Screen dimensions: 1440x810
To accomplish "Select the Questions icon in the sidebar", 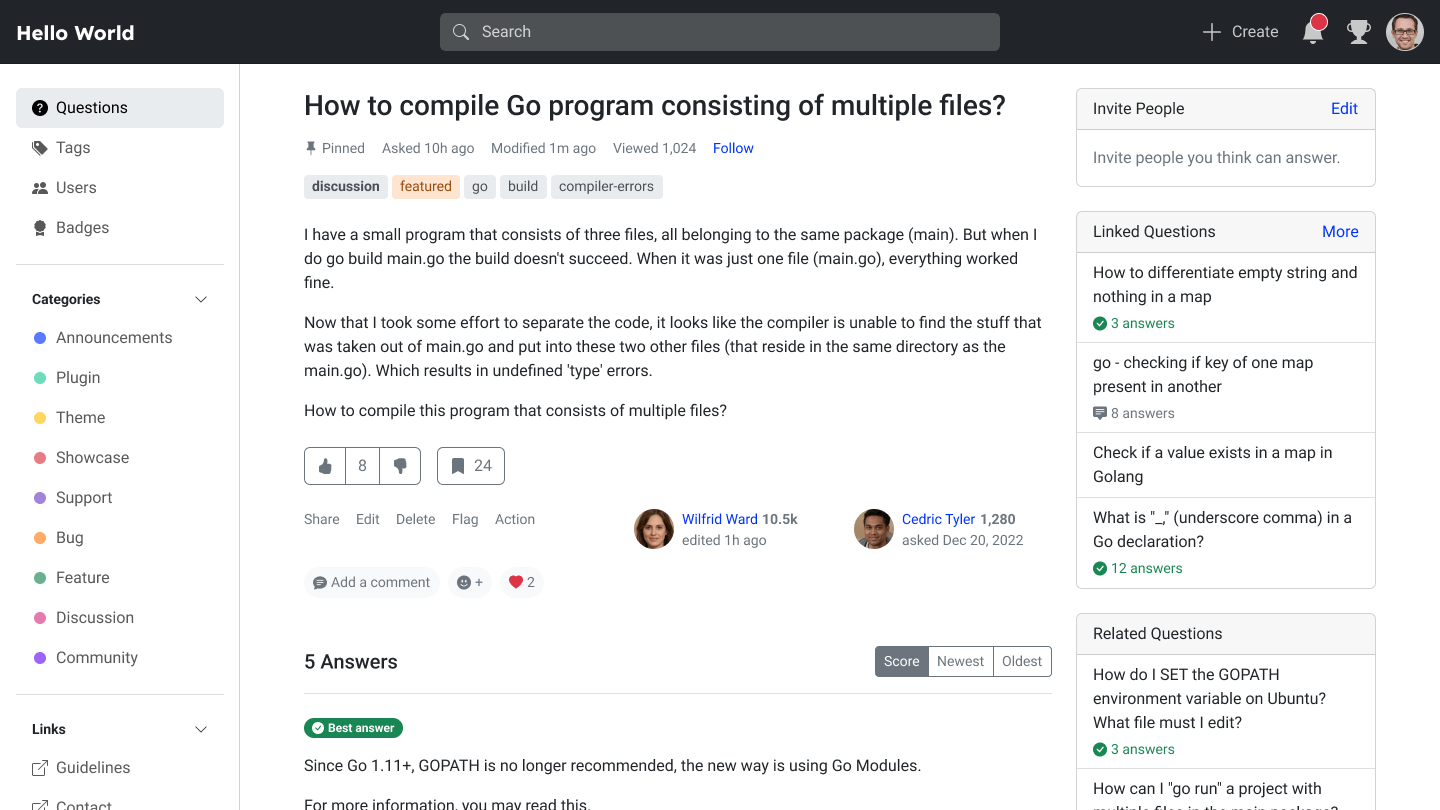I will coord(40,107).
